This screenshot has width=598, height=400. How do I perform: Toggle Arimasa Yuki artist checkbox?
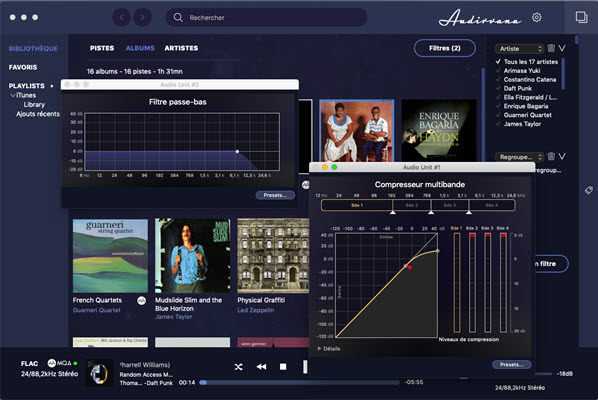coord(498,71)
